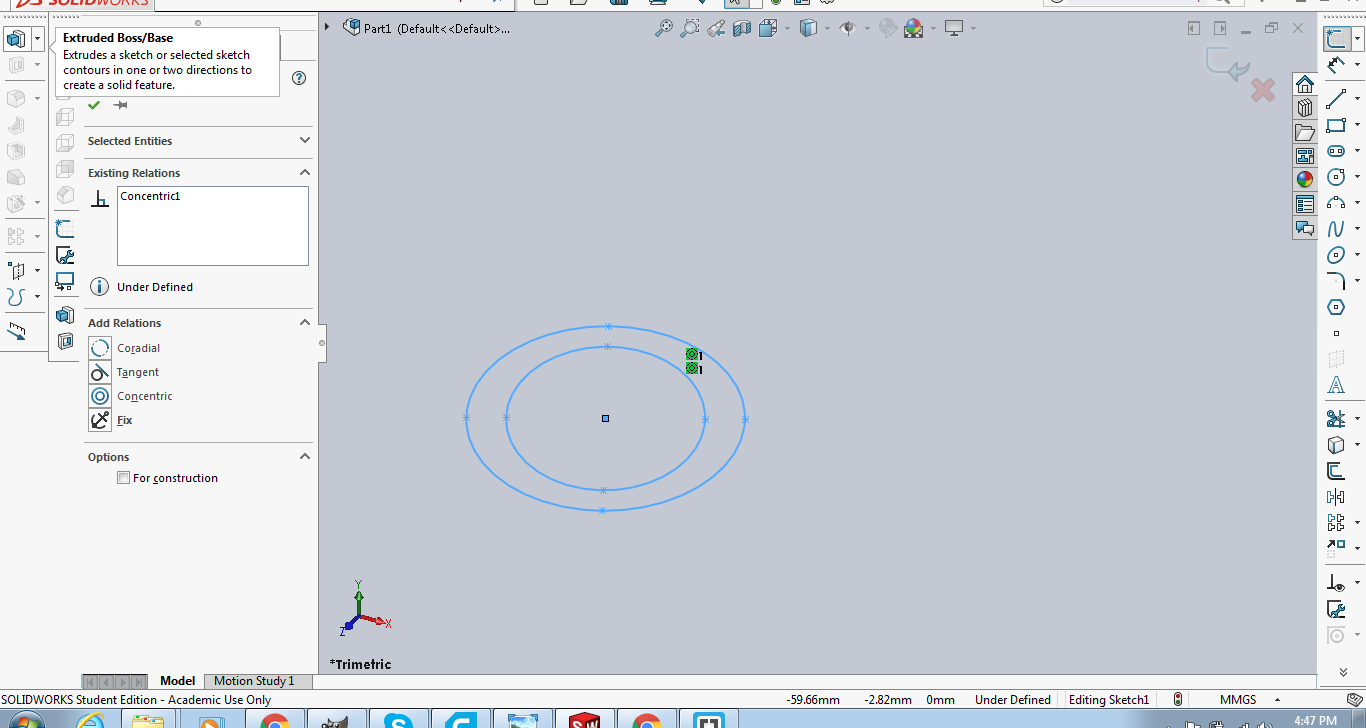Select the Centerpoint Arc sketch tool
Viewport: 1366px width, 728px height.
[1336, 203]
